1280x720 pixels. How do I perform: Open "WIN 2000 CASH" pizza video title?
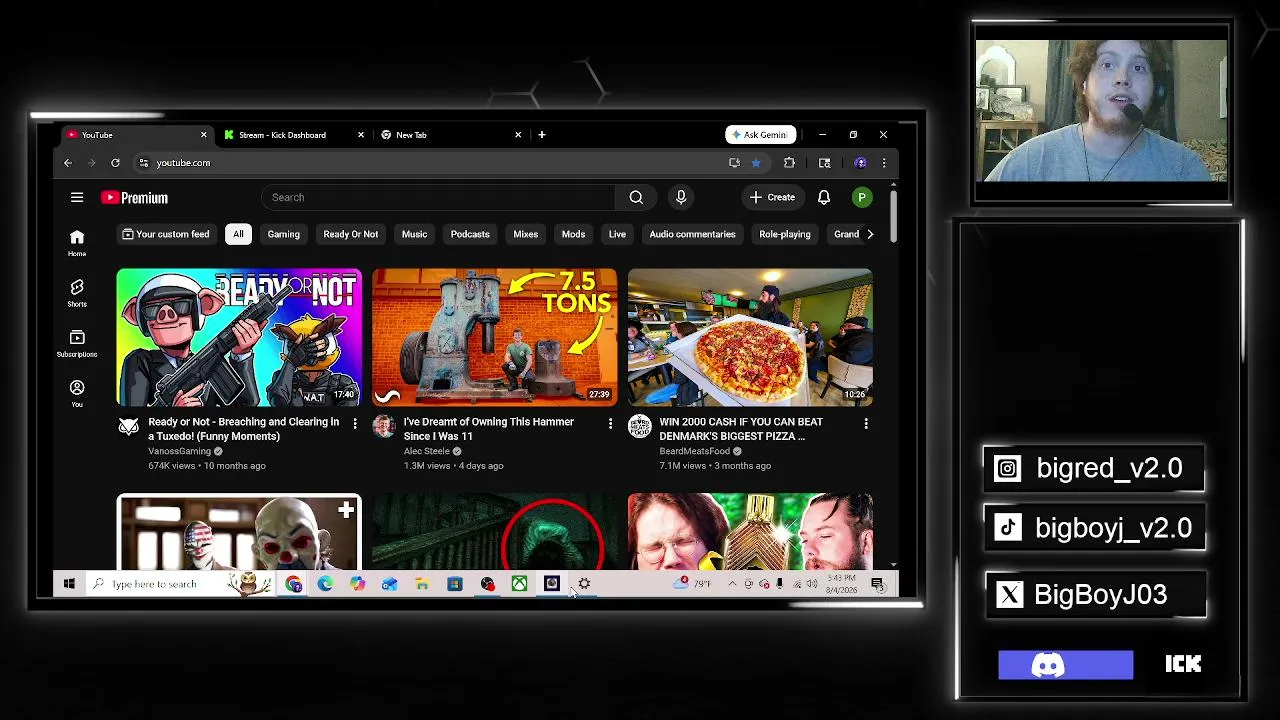[741, 429]
